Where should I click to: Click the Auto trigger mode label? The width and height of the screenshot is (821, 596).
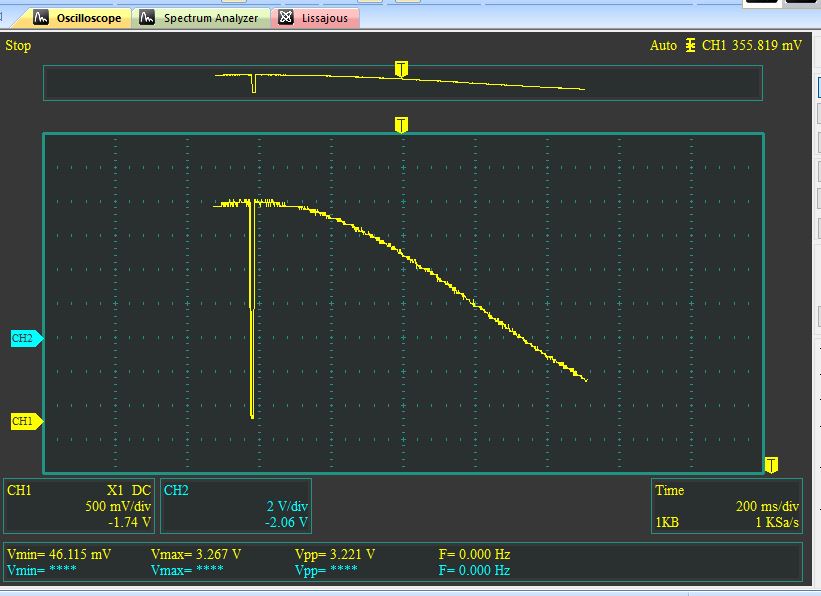[662, 45]
